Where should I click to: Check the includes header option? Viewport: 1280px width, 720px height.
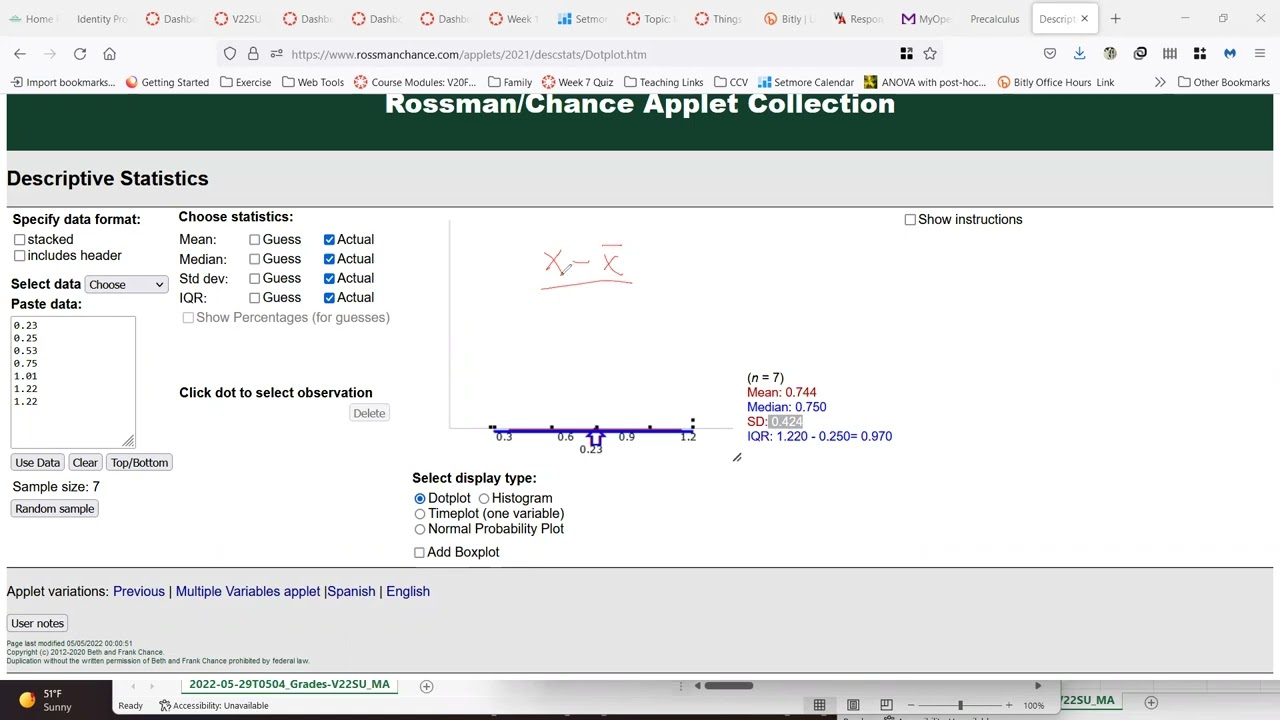(19, 256)
